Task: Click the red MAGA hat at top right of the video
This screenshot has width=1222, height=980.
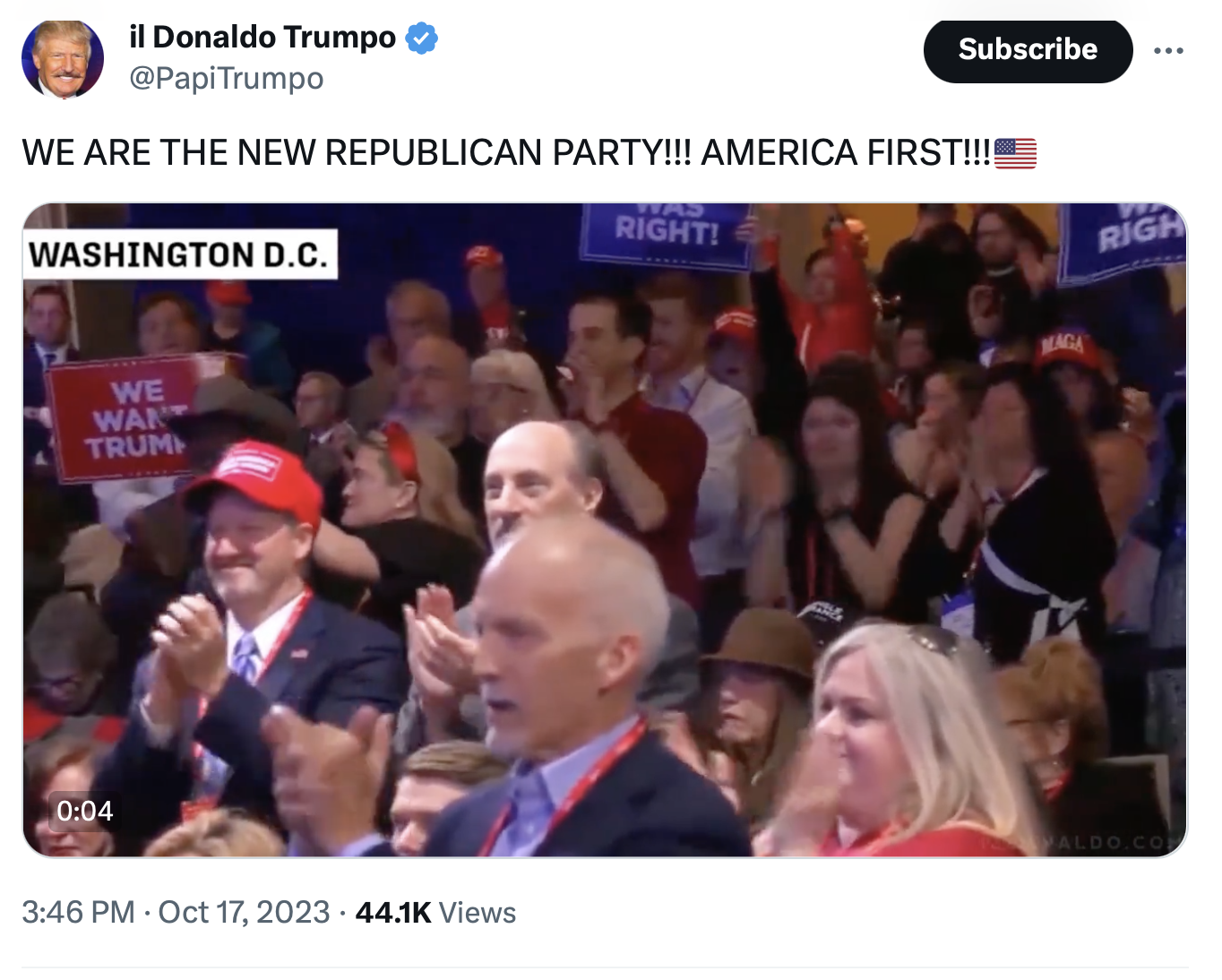Action: [1066, 348]
